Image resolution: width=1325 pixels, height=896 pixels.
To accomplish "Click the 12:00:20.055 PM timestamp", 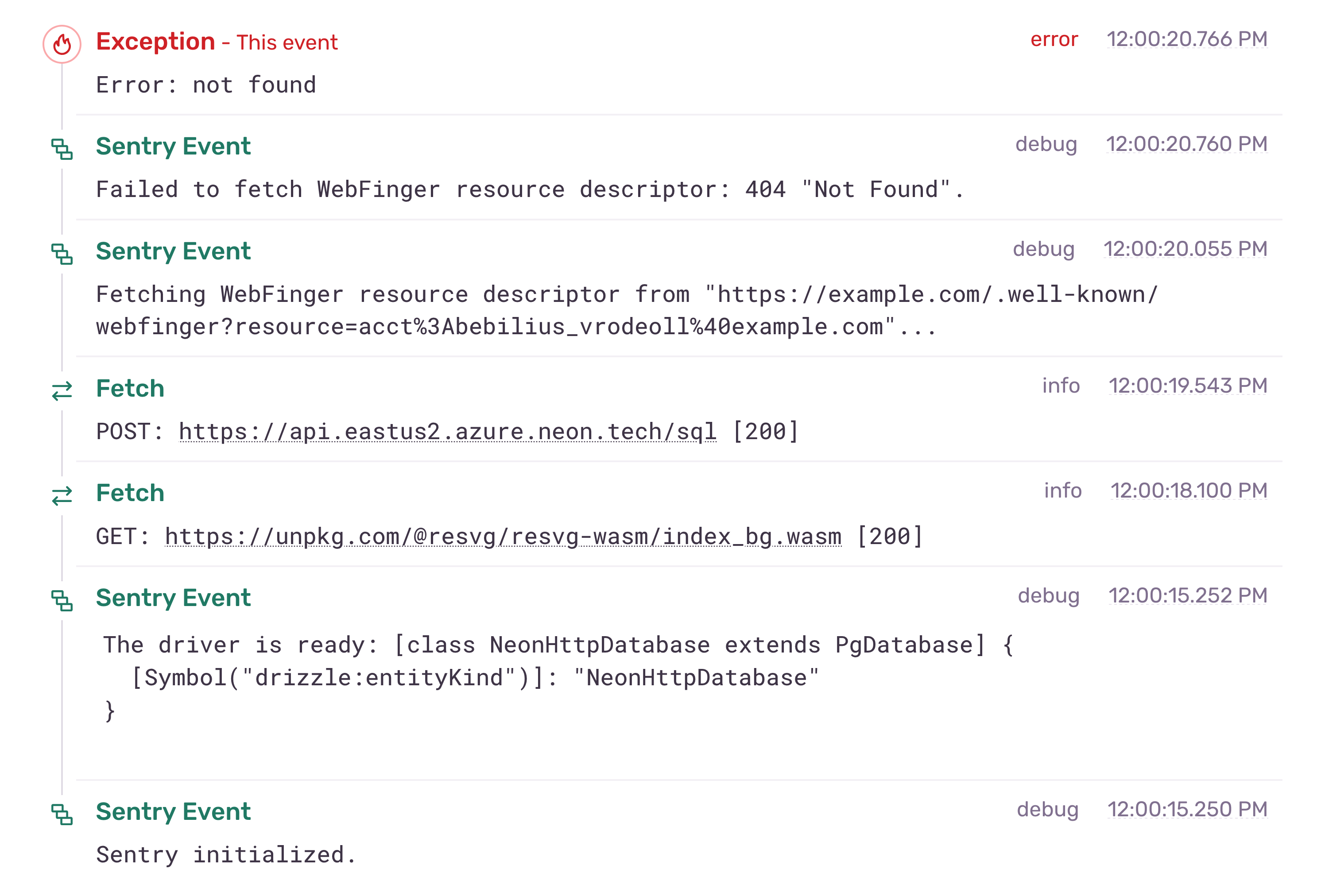I will [1185, 249].
